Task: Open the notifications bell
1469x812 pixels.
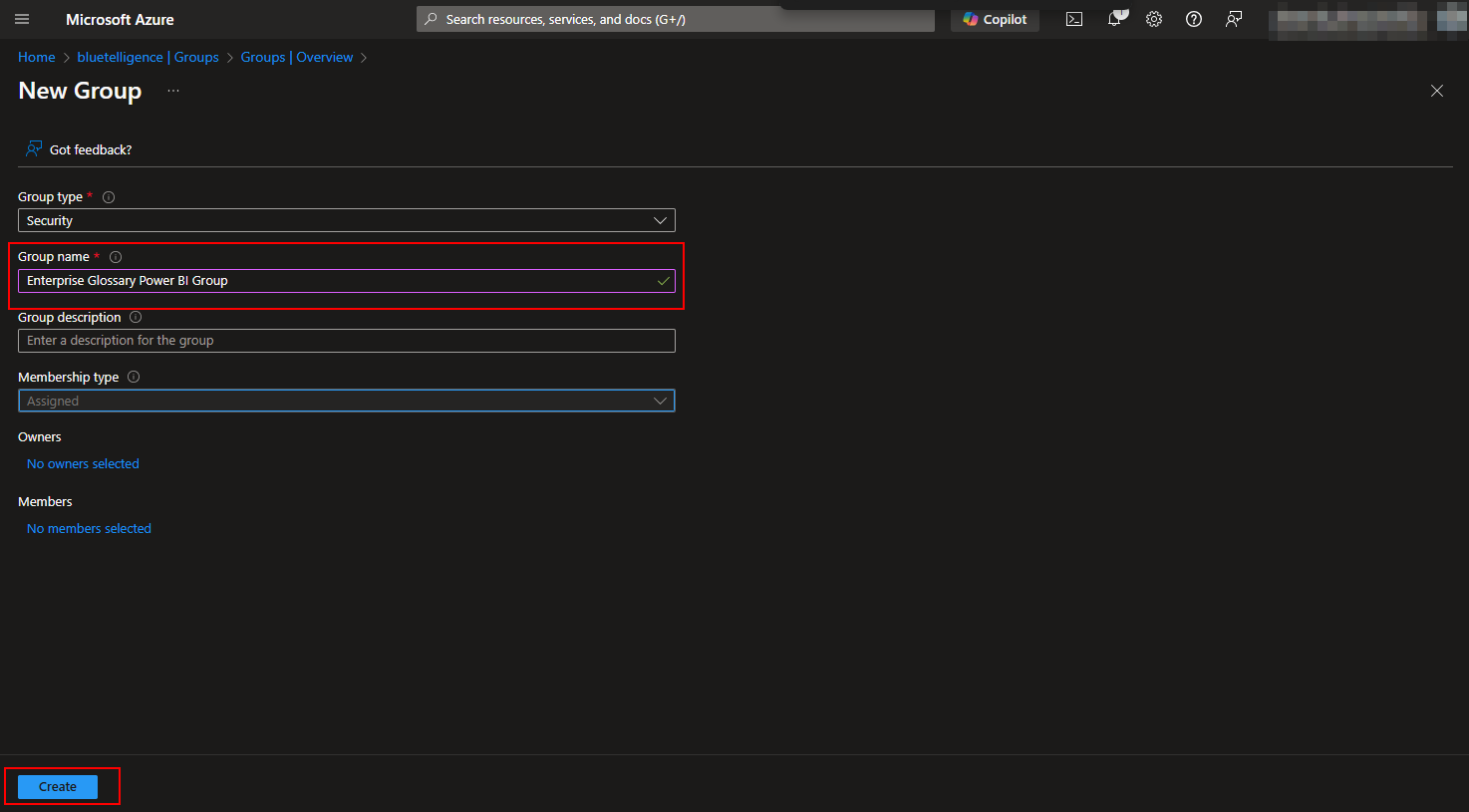Action: click(x=1114, y=19)
